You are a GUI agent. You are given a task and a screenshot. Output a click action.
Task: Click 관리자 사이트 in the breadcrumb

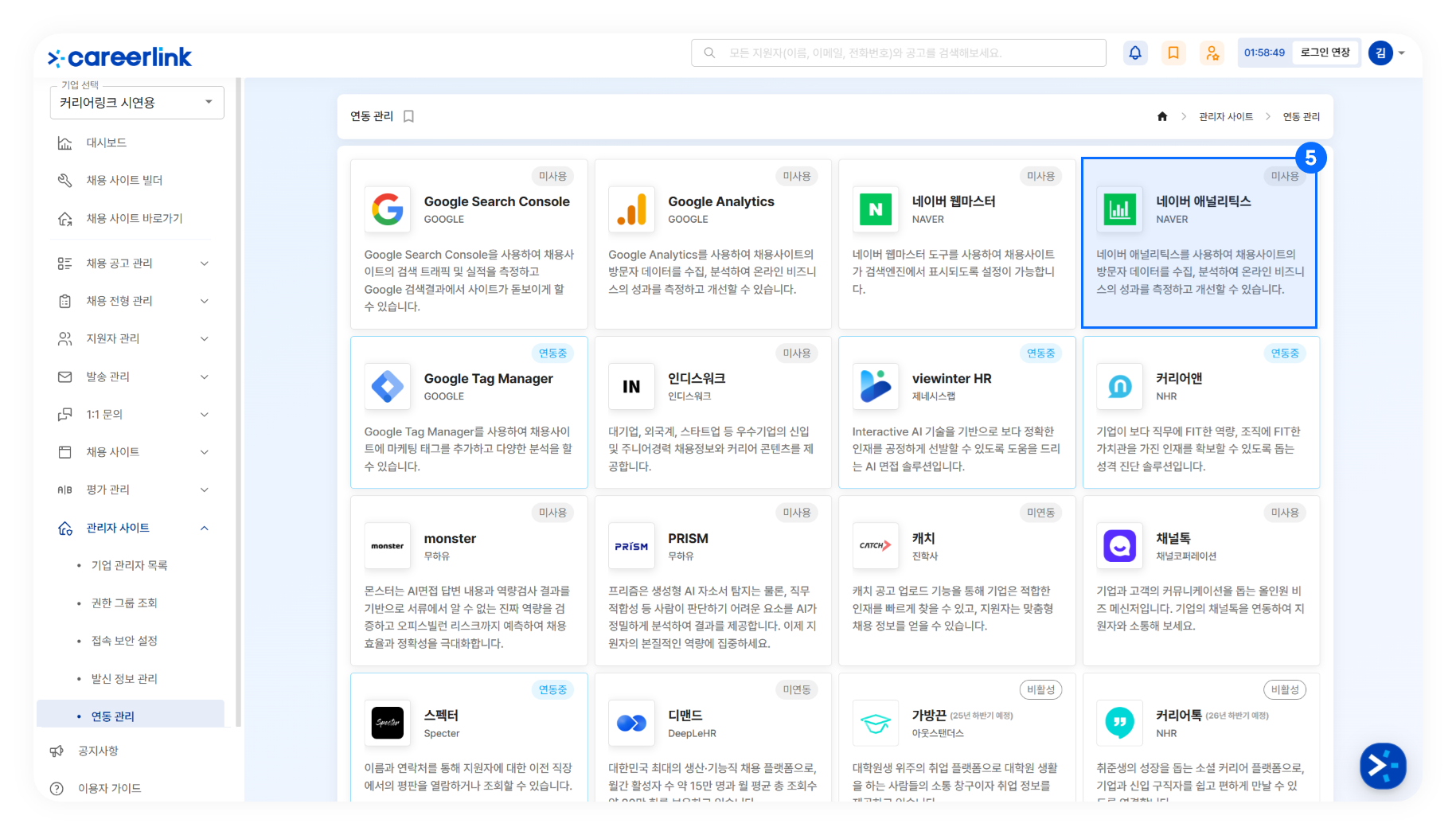point(1226,117)
